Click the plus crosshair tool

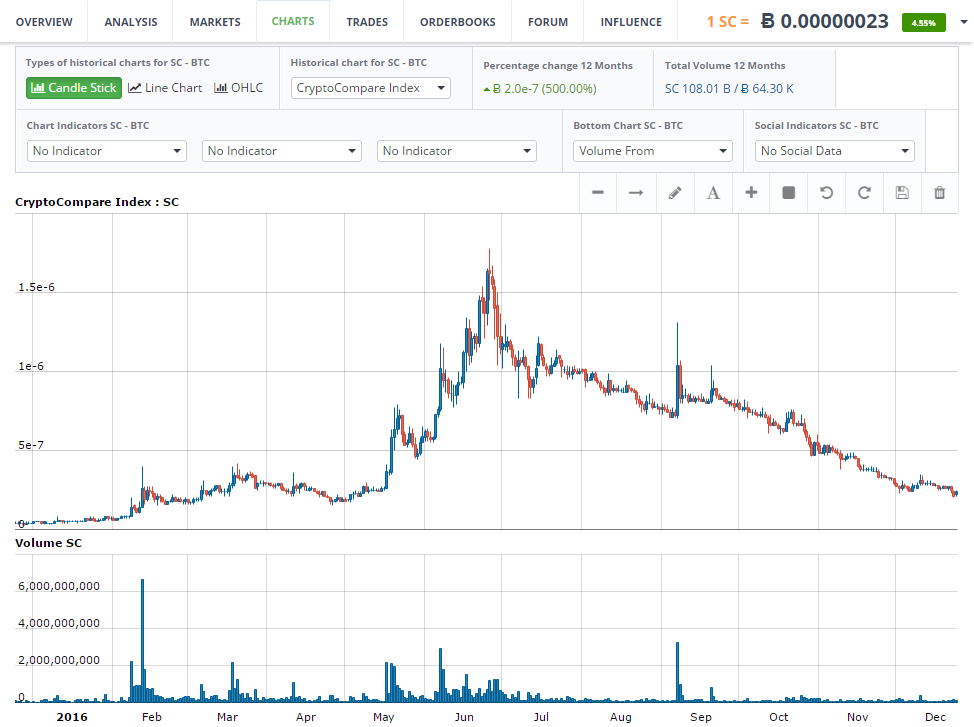click(x=751, y=193)
